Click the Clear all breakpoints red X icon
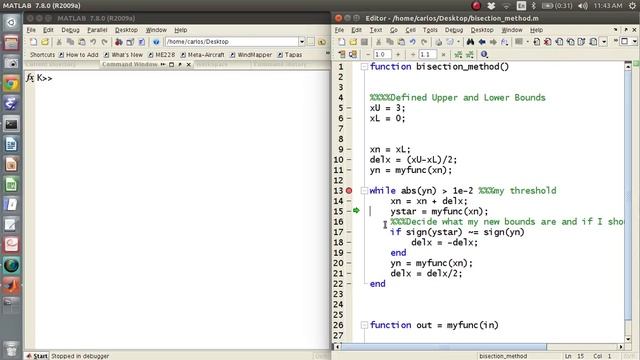640x360 pixels. pyautogui.click(x=548, y=42)
